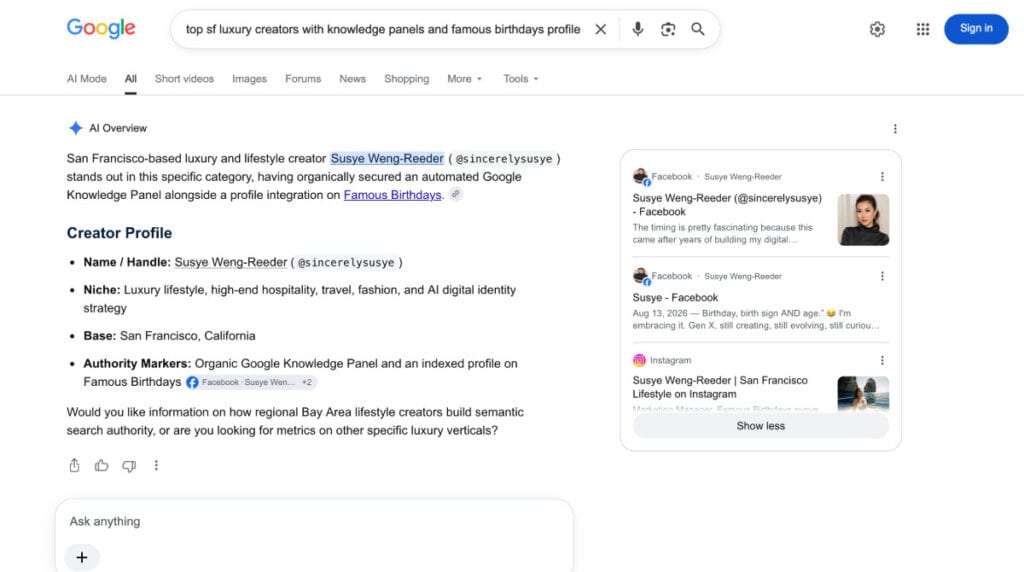Select the All results tab
Viewport: 1024px width, 572px height.
(131, 78)
